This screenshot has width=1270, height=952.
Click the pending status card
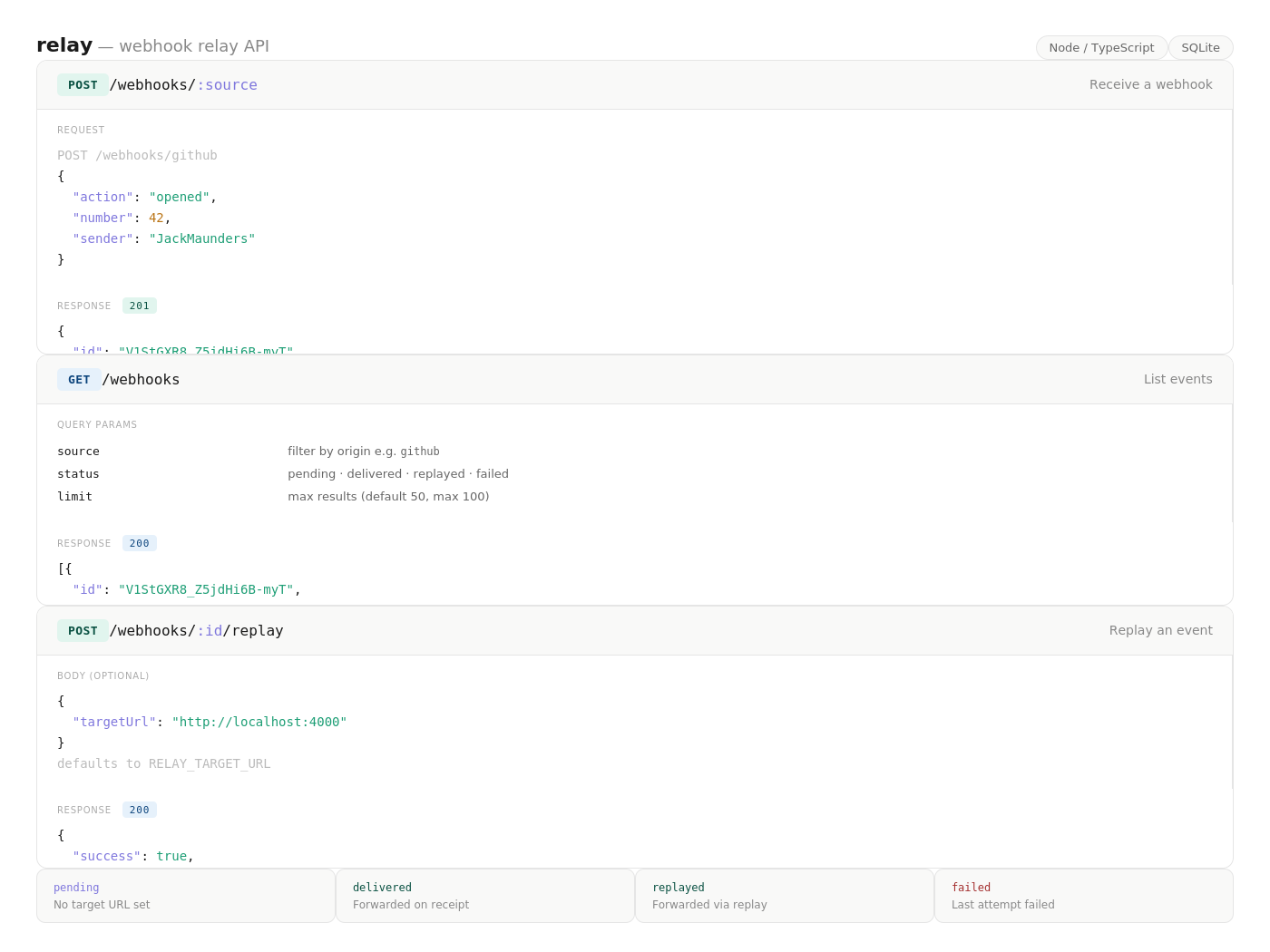click(186, 896)
